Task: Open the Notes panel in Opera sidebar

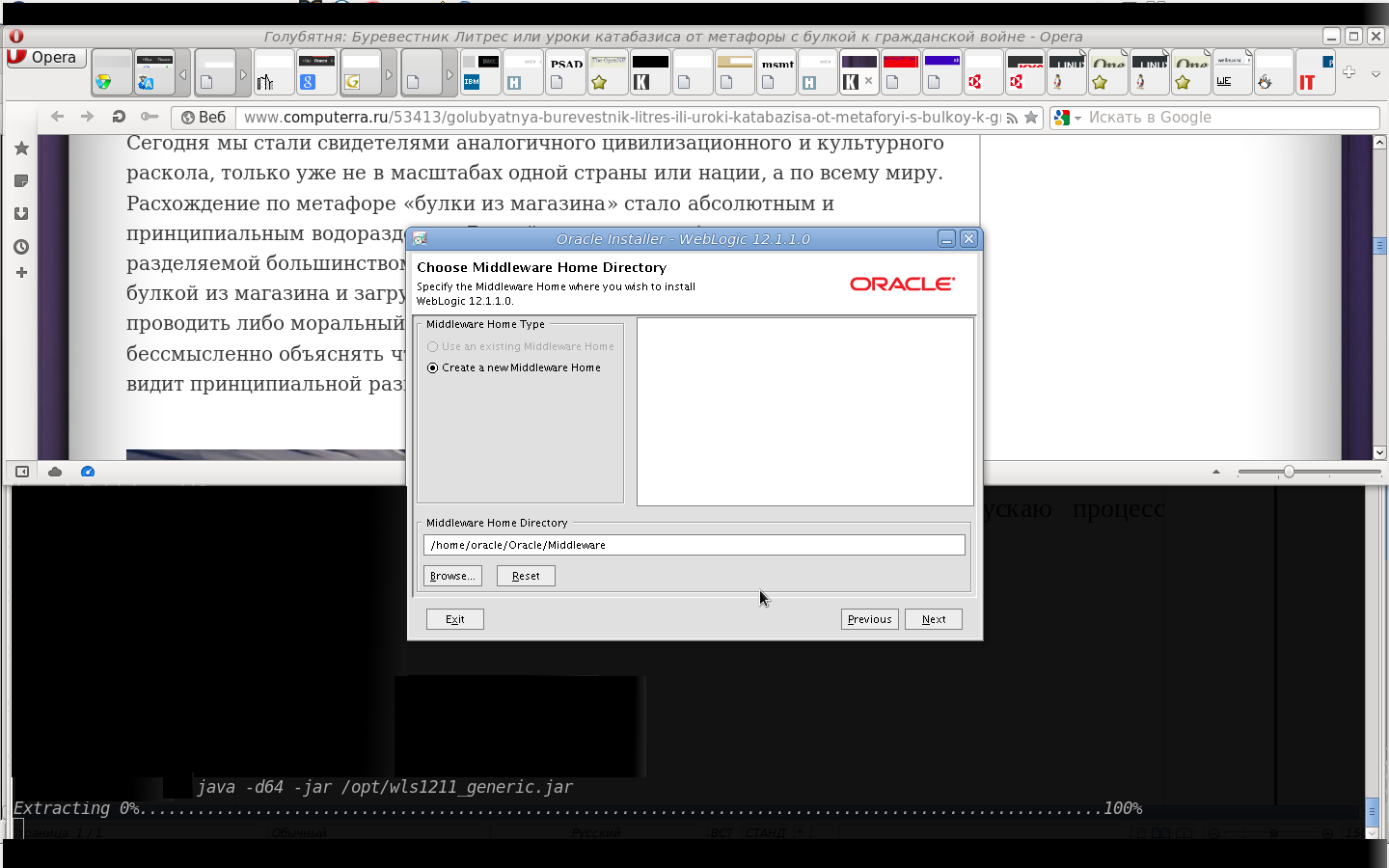Action: click(21, 181)
